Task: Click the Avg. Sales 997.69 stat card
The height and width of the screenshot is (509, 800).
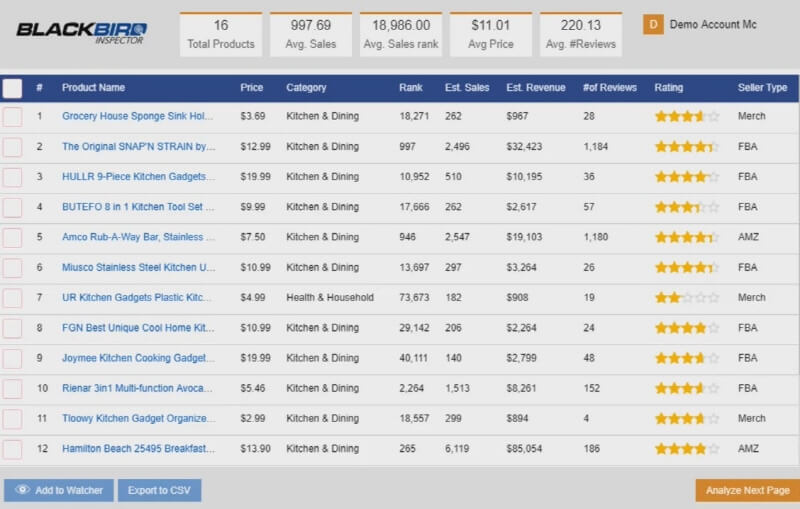Action: (x=311, y=34)
